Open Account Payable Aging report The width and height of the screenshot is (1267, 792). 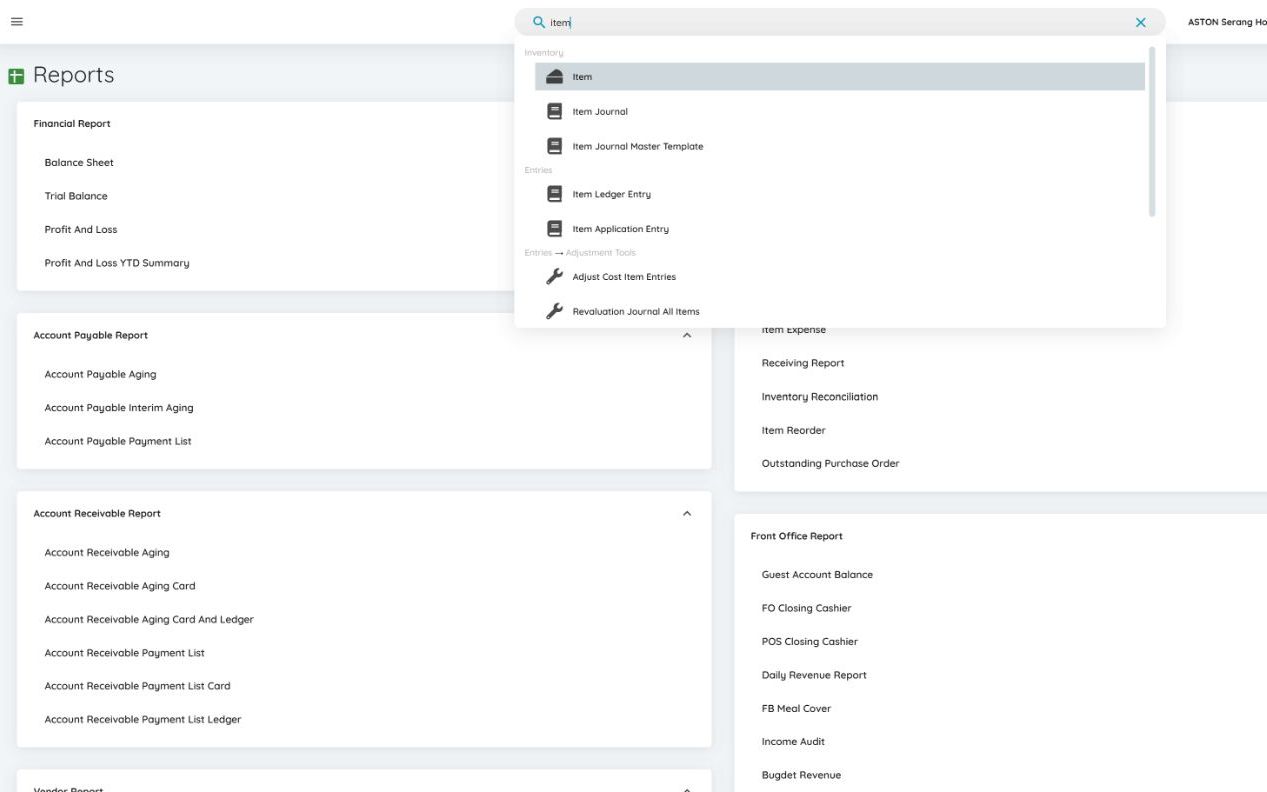(100, 375)
